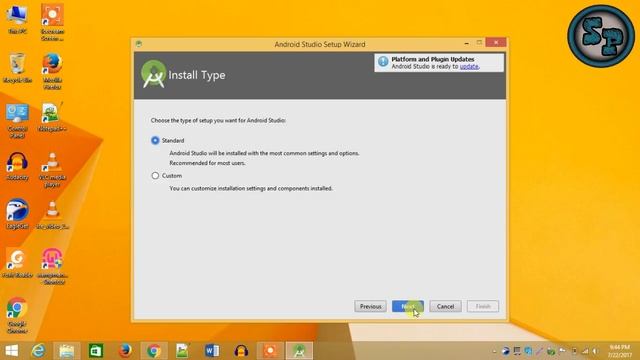This screenshot has height=360, width=640.
Task: Open Control Panel desktop icon
Action: click(x=17, y=120)
